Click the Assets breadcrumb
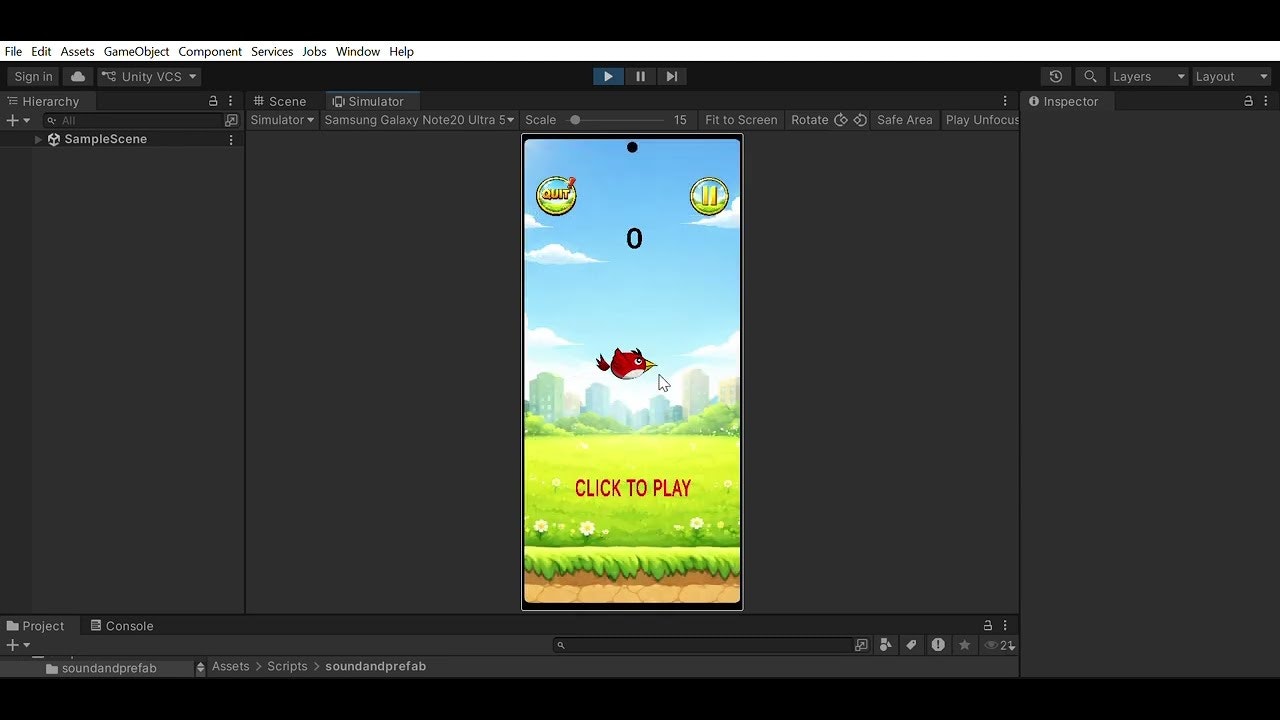The width and height of the screenshot is (1280, 720). pos(230,666)
